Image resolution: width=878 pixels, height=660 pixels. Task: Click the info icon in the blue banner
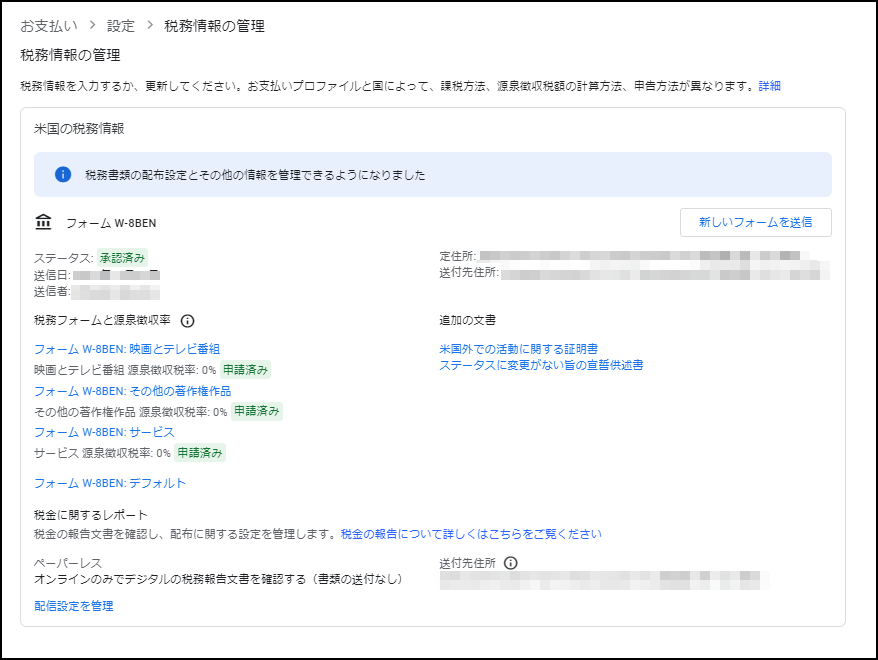pos(63,175)
